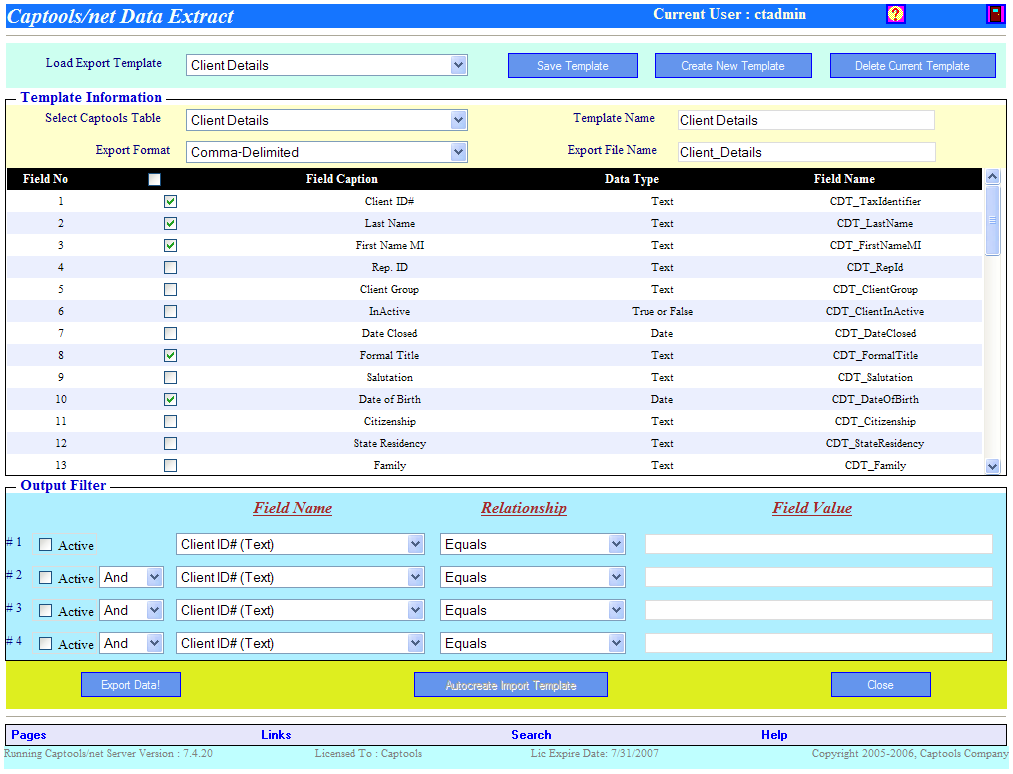The width and height of the screenshot is (1013, 774).
Task: Click the Save Template button
Action: coord(572,64)
